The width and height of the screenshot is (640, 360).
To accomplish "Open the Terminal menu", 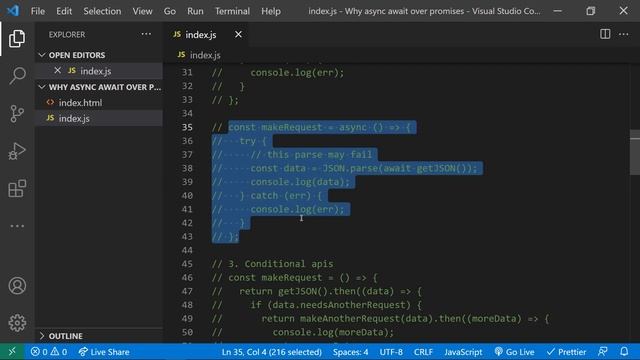I will pos(232,11).
